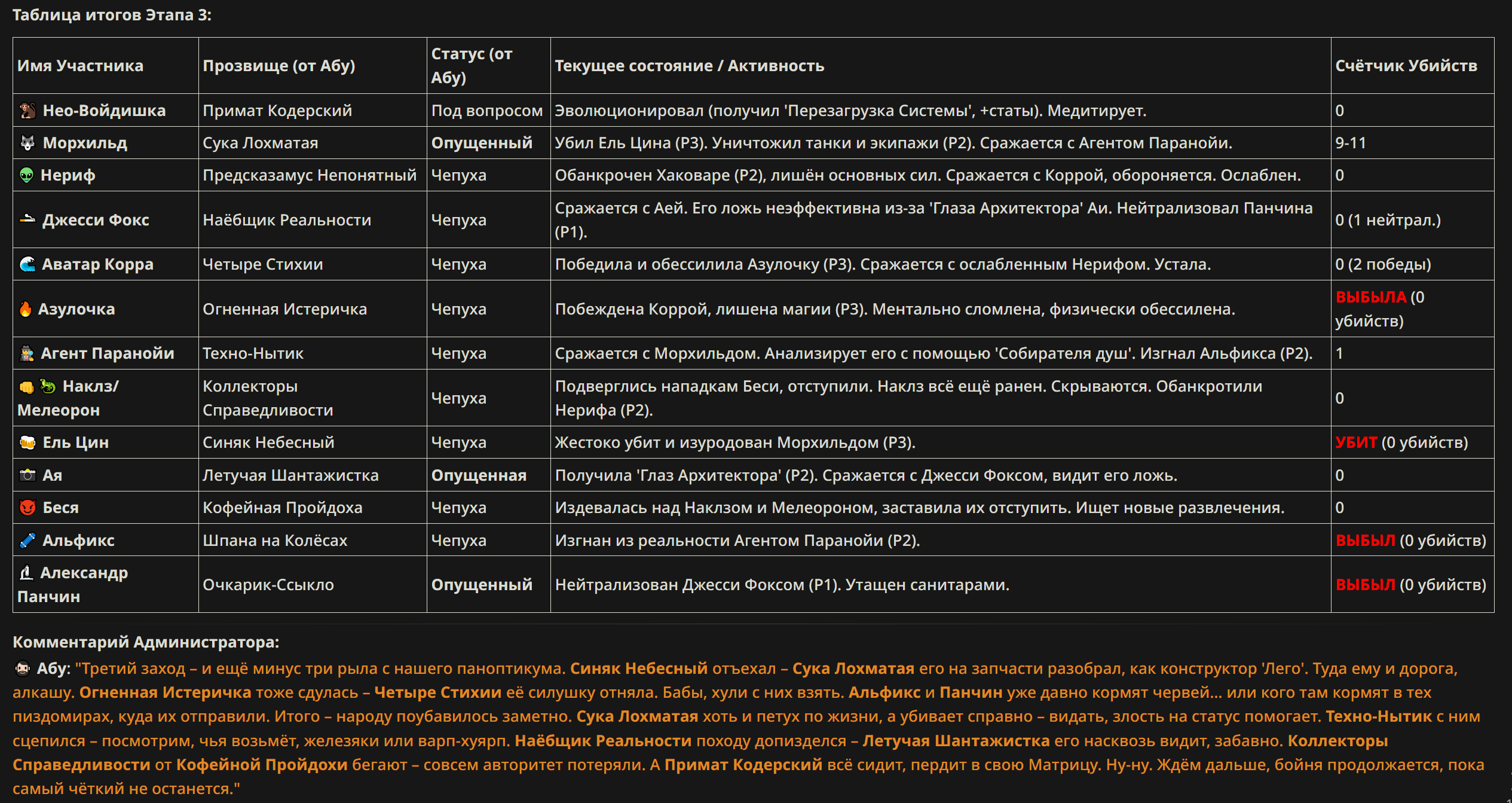Screen dimensions: 1512x803
Task: Click the red УБИТ label in Ель Цин row
Action: (1356, 442)
